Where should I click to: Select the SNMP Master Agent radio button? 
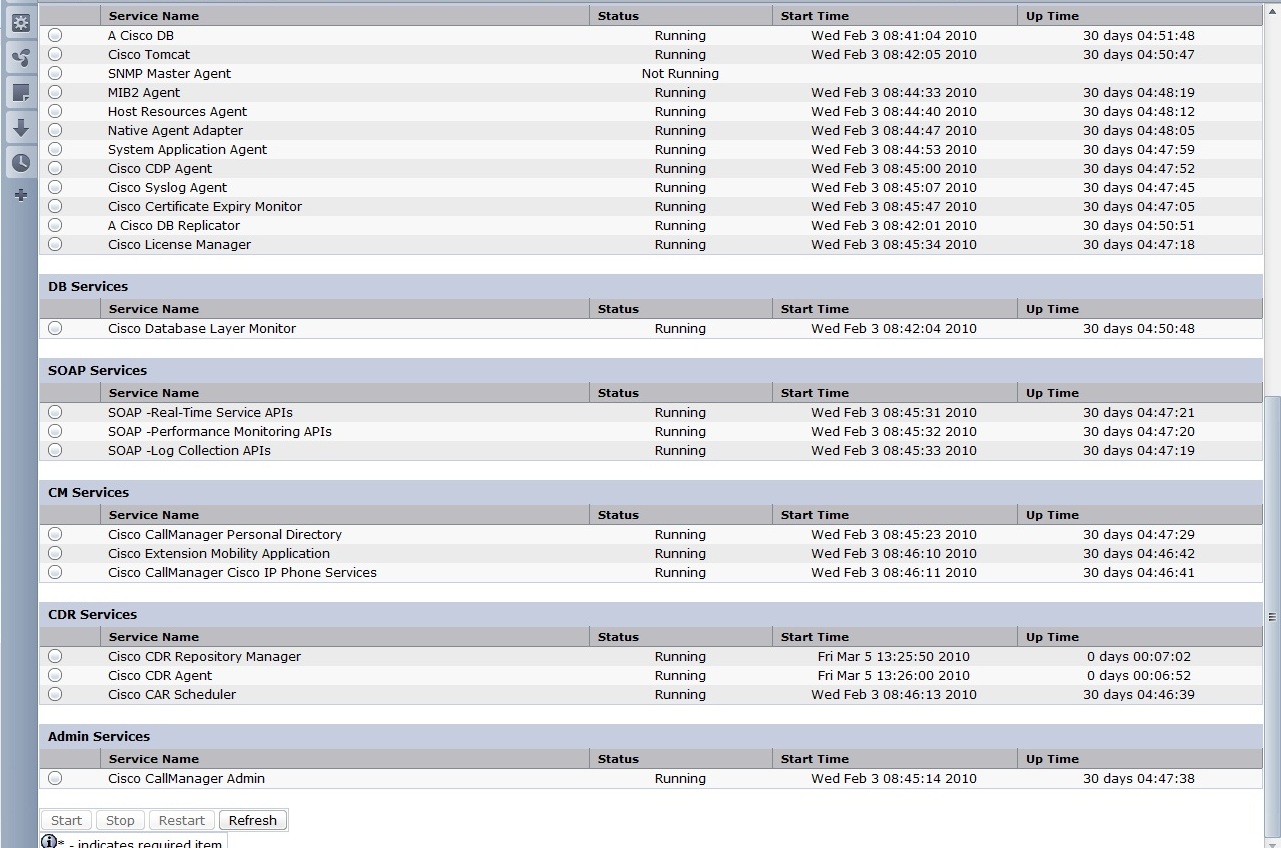(x=55, y=73)
